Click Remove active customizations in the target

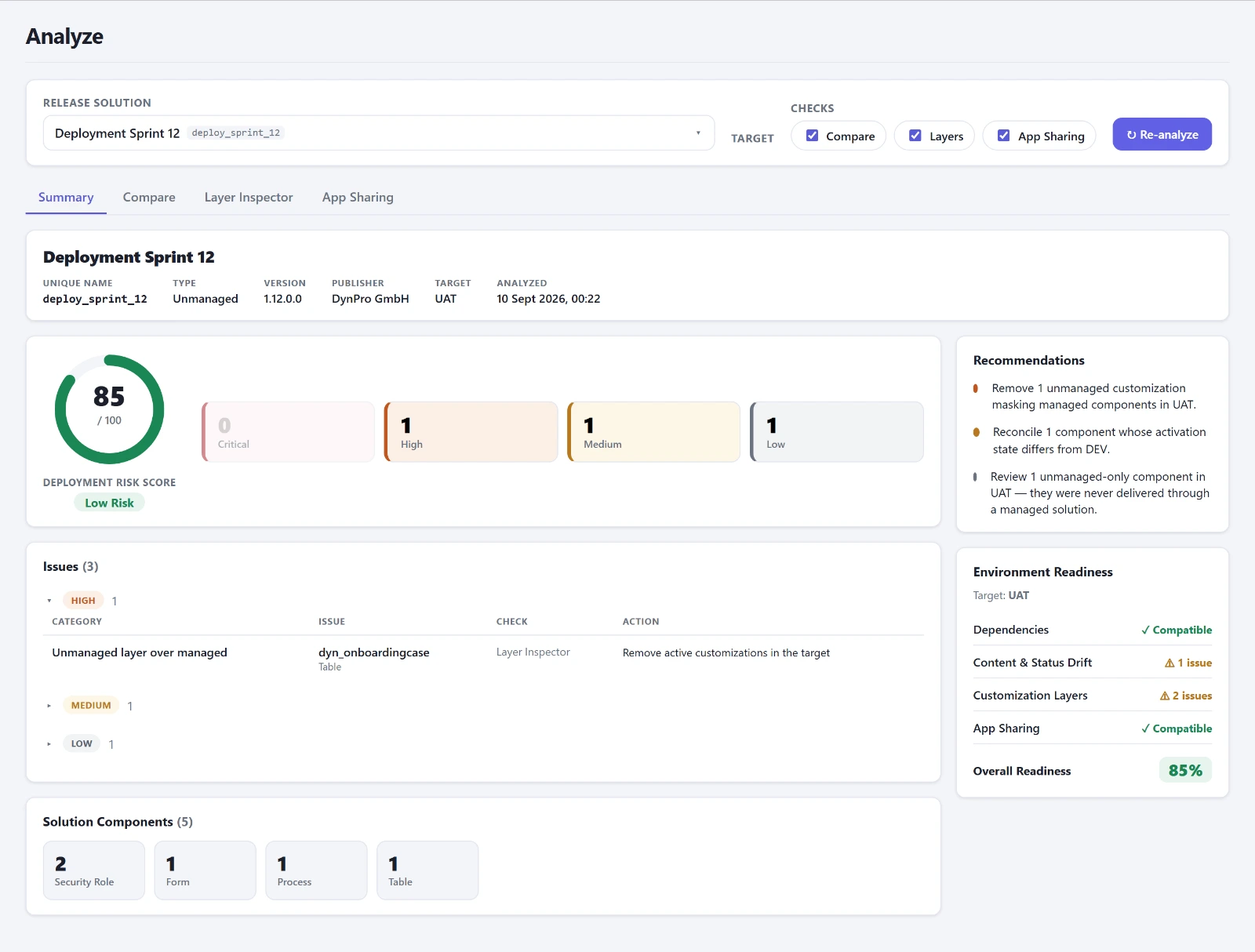[x=726, y=653]
